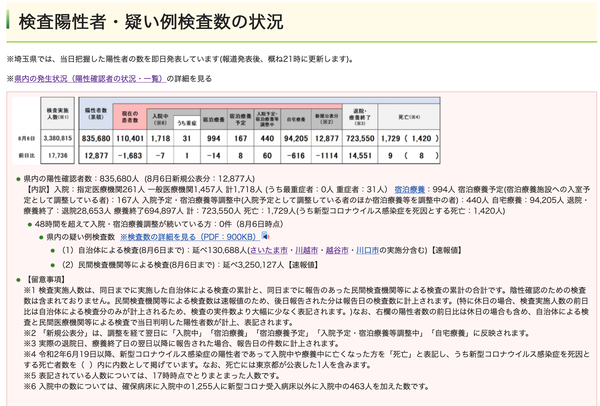This screenshot has height=406, width=600.
Task: Click the note line starting ※3 実際の退院日
Action: tap(181, 343)
